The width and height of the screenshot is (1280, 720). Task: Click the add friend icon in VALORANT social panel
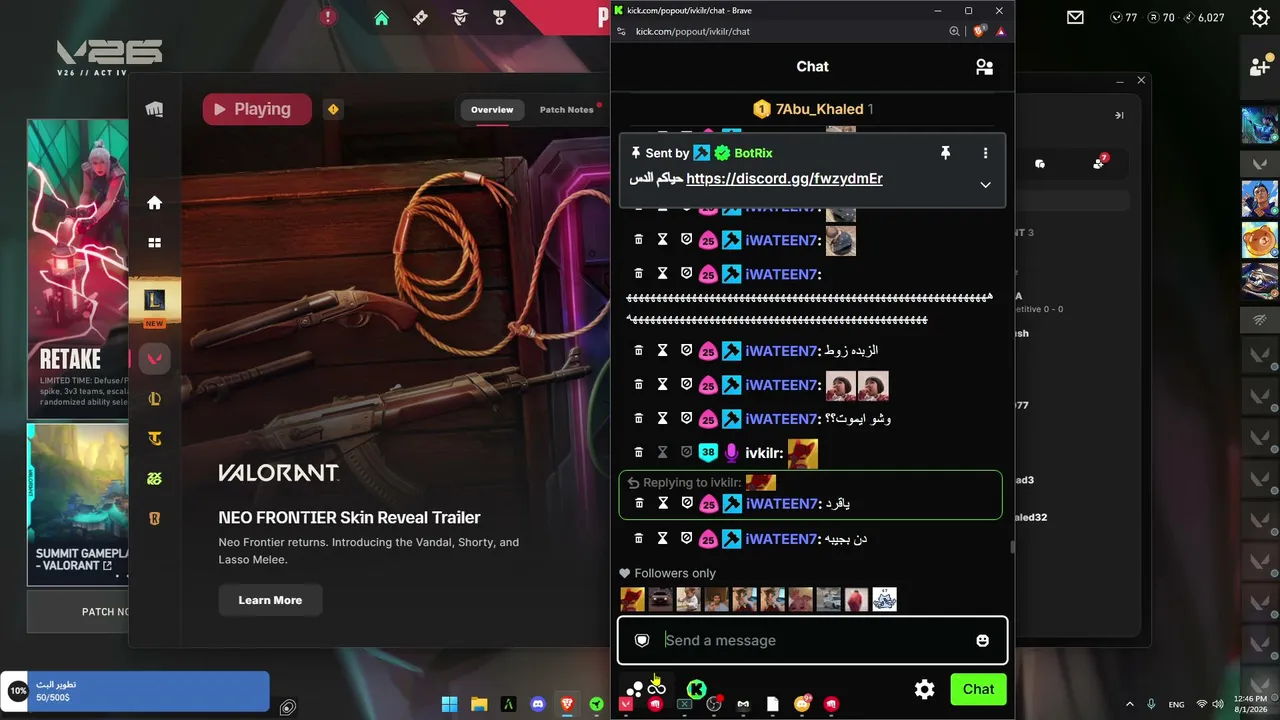point(1260,67)
